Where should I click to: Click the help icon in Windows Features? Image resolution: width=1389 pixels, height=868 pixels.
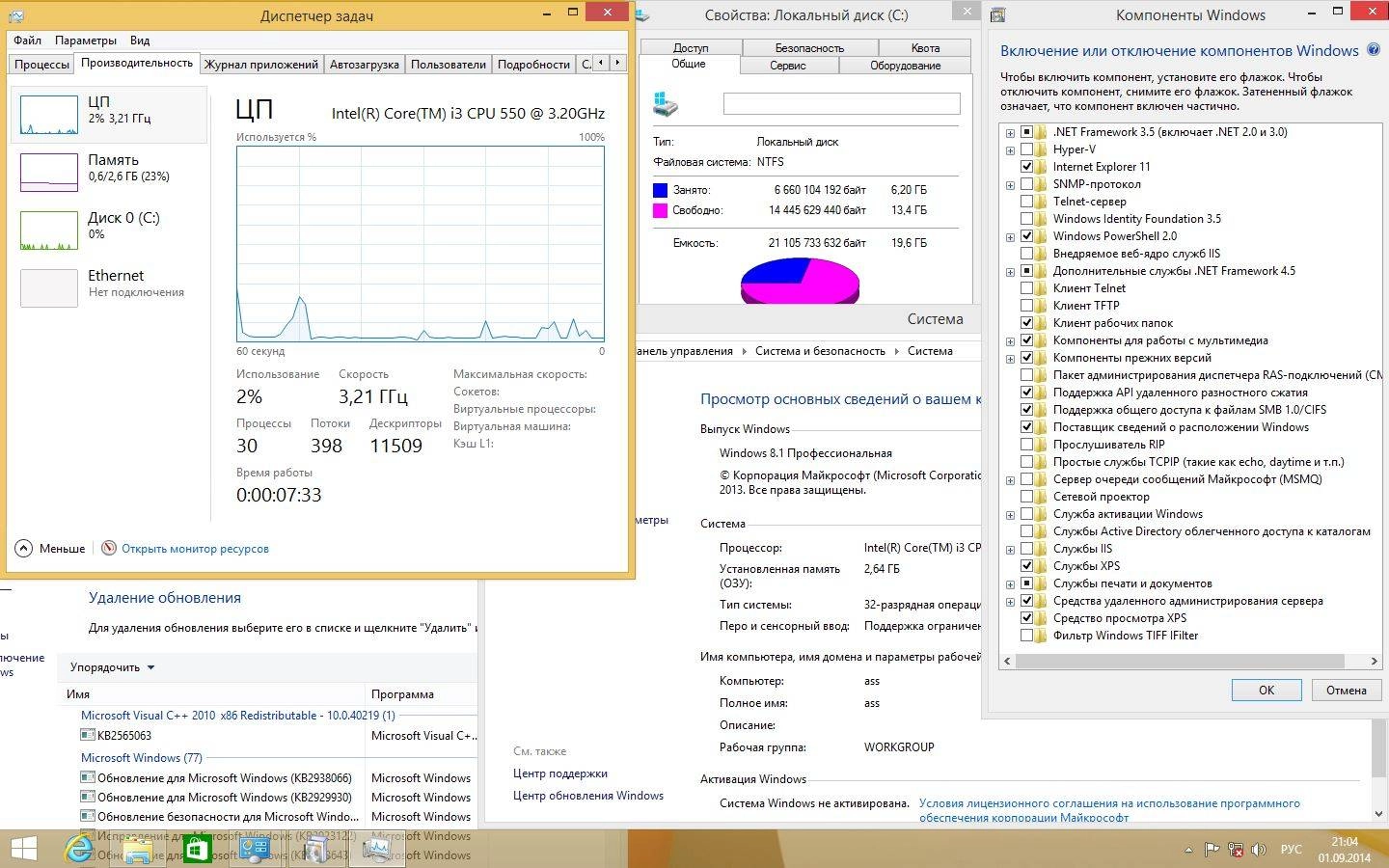pos(1375,50)
